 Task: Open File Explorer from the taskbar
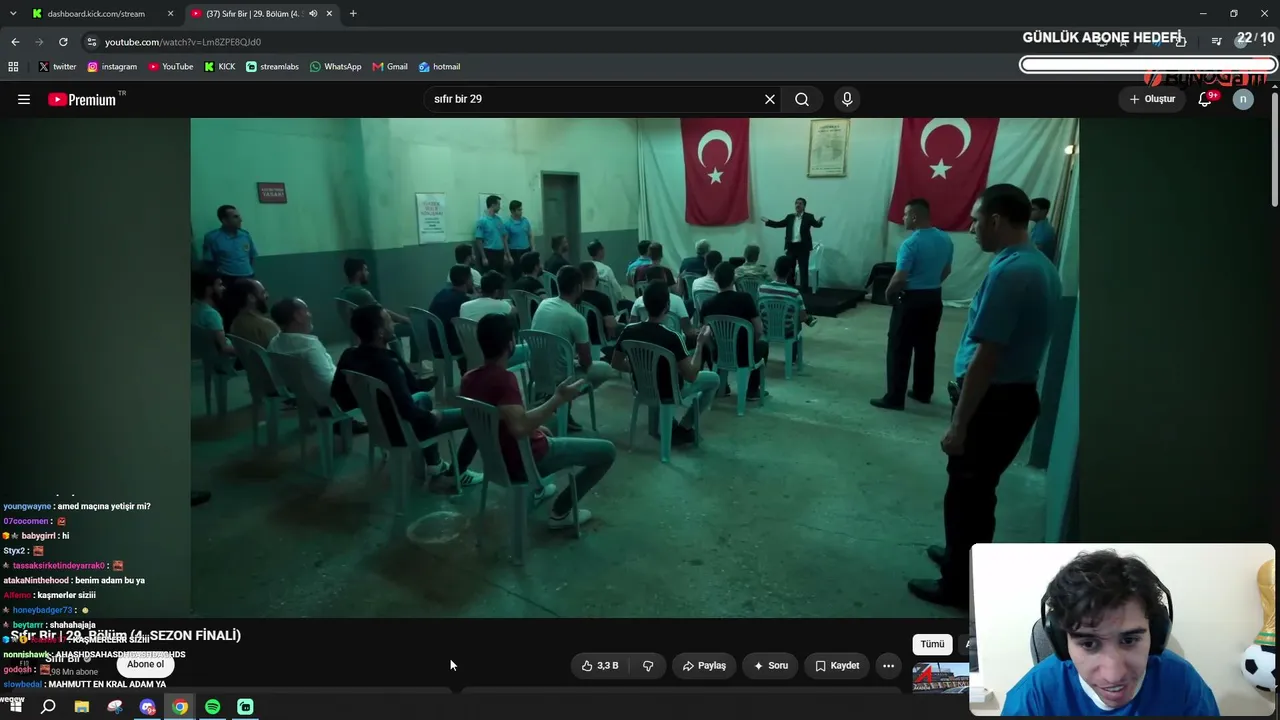pos(82,707)
